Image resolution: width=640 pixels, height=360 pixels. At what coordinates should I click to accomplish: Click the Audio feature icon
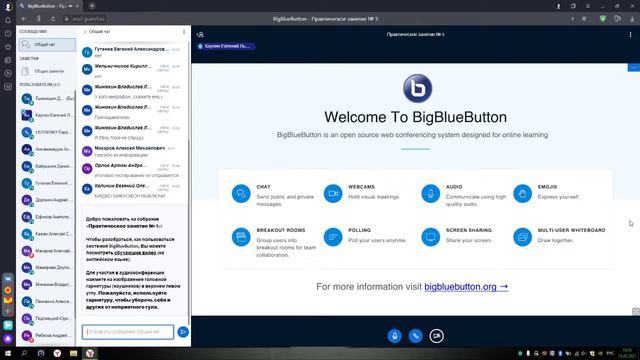pos(431,193)
